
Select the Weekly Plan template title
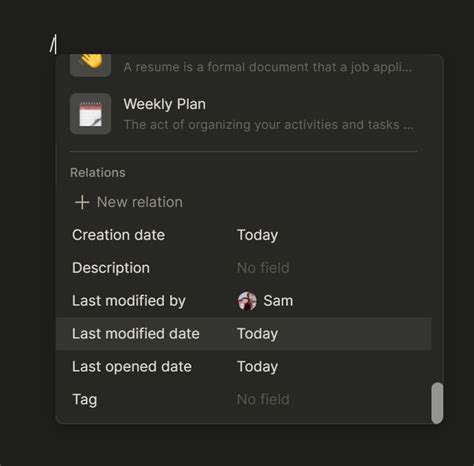pos(164,104)
